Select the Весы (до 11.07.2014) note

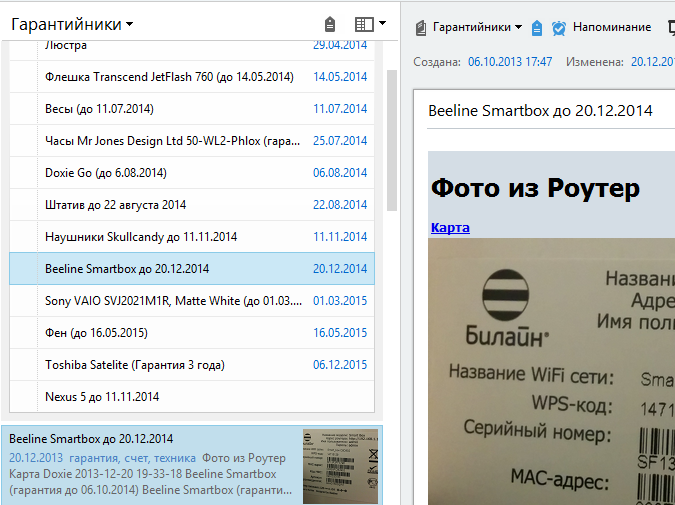(192, 108)
